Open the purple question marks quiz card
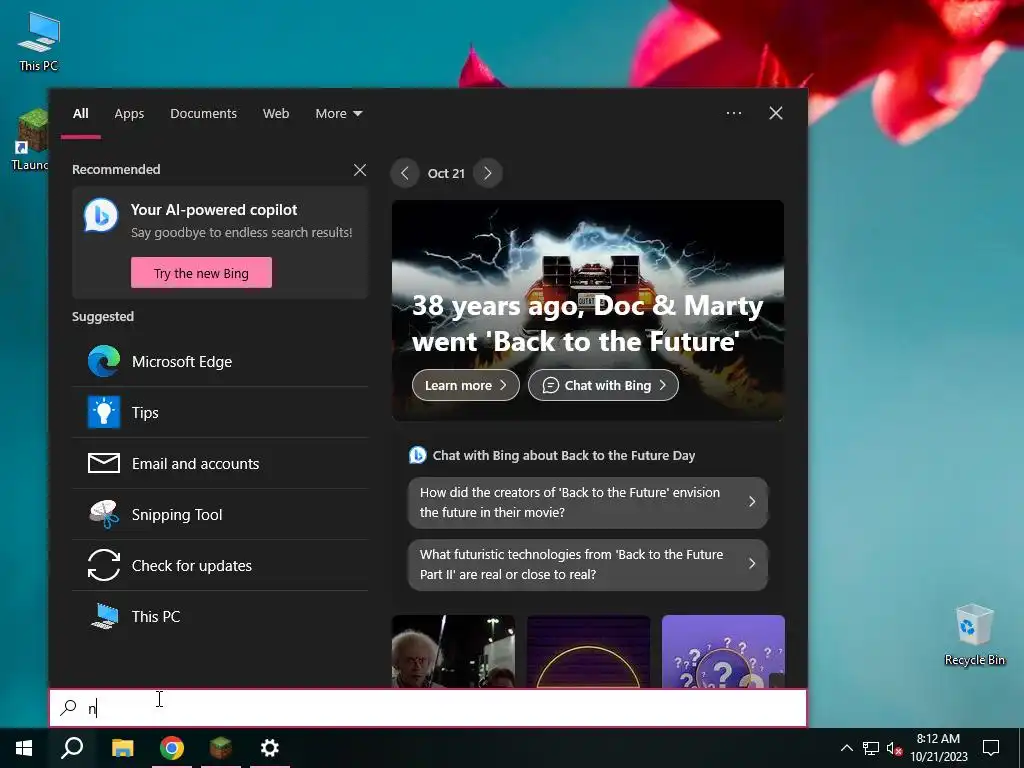 point(724,651)
